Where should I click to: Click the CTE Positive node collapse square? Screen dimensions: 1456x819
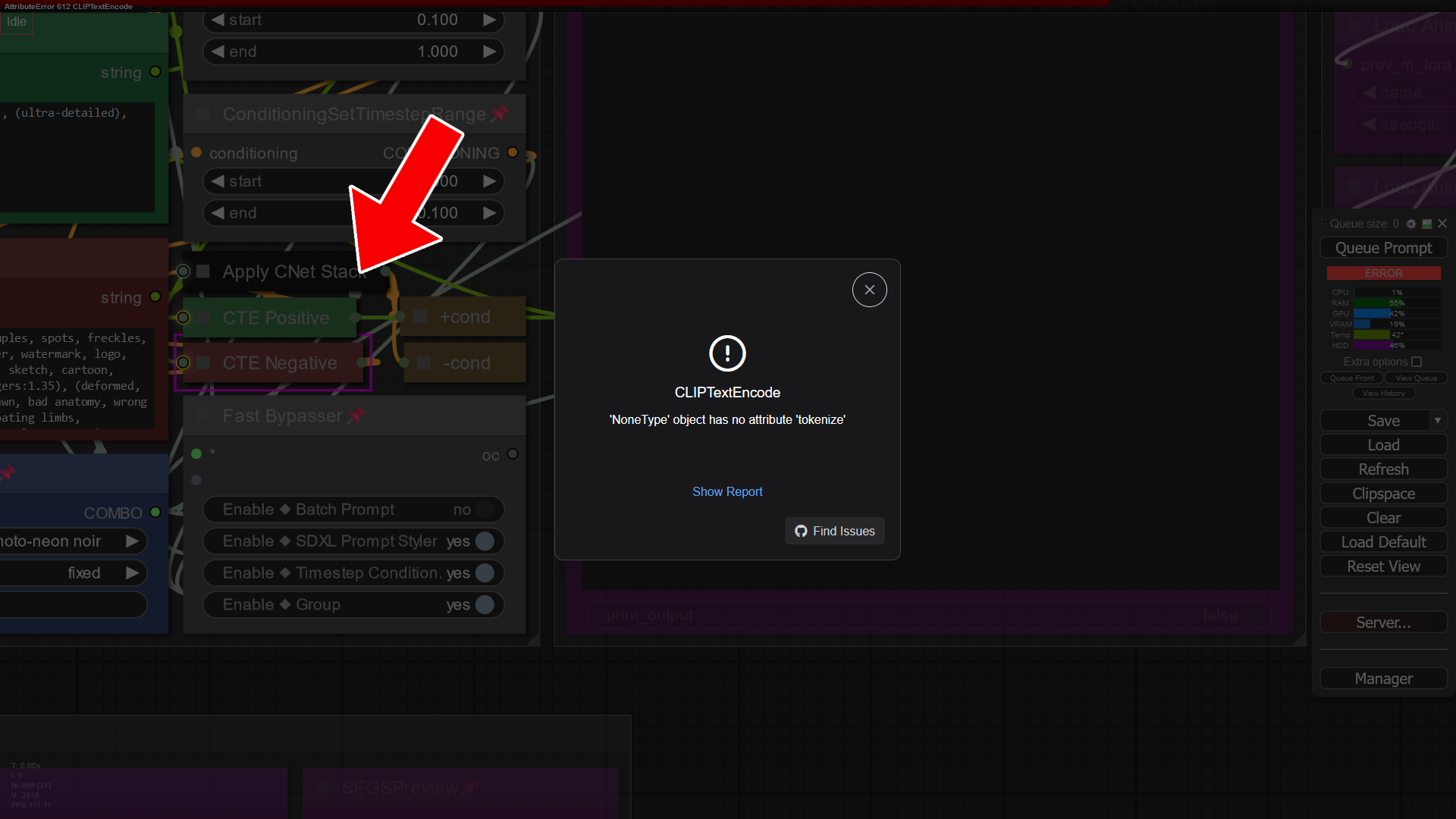(x=203, y=318)
